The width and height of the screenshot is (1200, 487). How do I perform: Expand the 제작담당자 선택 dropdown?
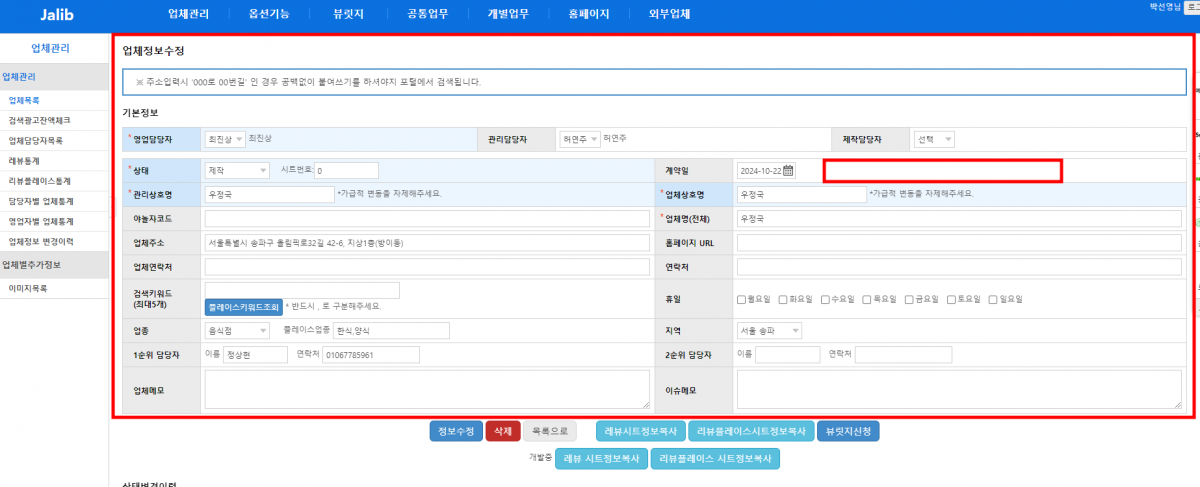click(934, 140)
